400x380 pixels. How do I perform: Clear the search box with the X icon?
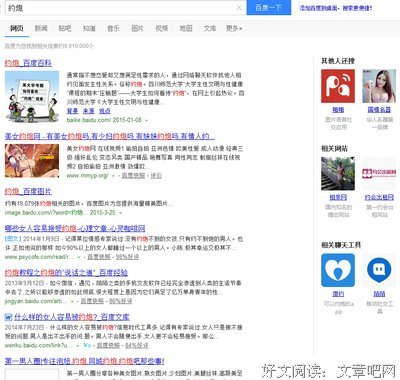(239, 7)
